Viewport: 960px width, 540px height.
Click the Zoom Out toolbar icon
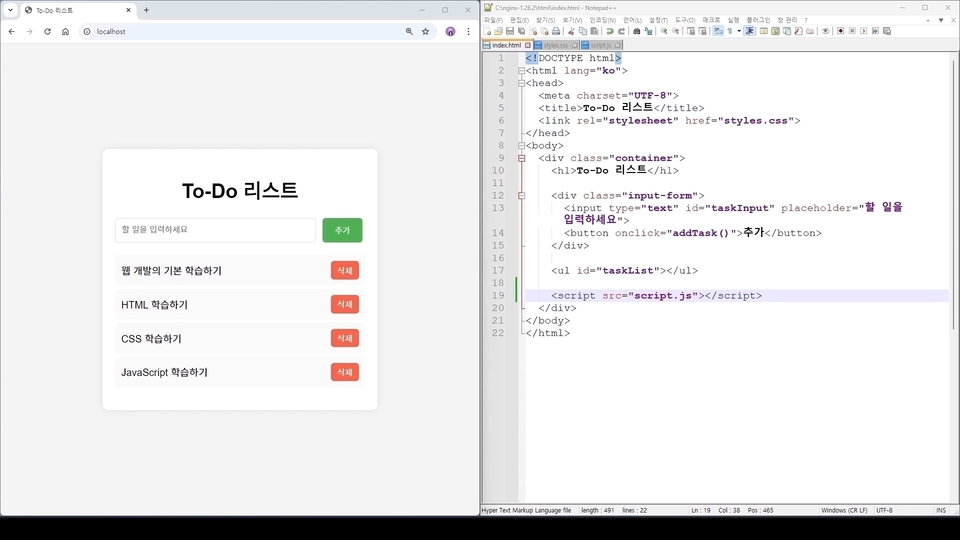[x=675, y=31]
